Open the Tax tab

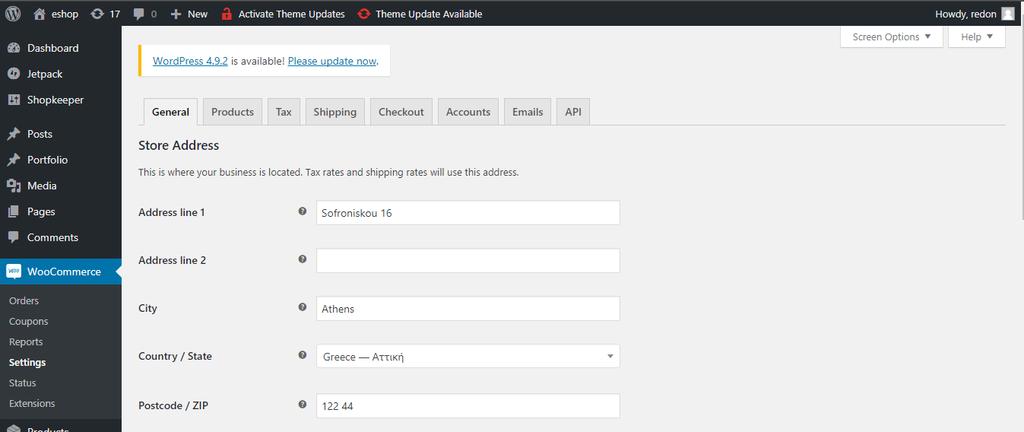[x=283, y=112]
